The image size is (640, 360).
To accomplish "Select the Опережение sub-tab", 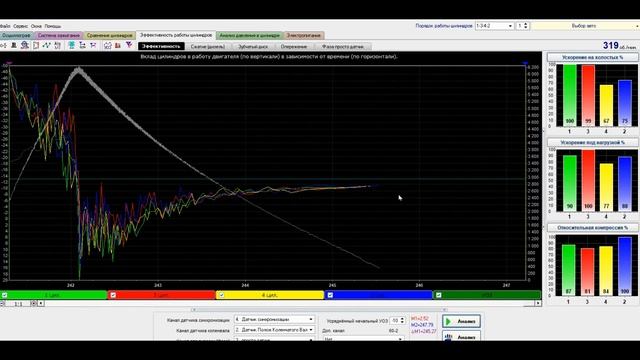I will (x=294, y=47).
